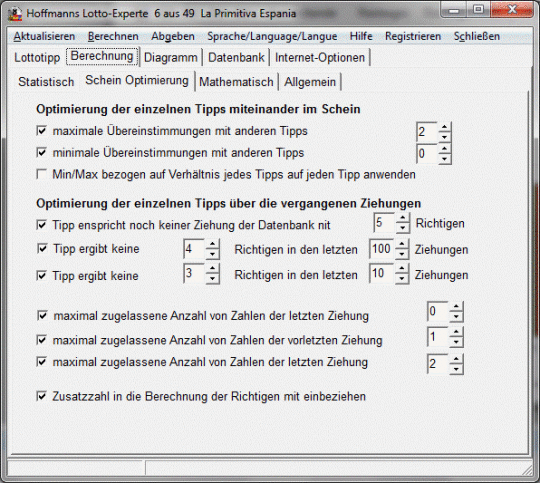
Task: Toggle vorletzten Ziehung maximal Zahlen checkbox
Action: 42,340
